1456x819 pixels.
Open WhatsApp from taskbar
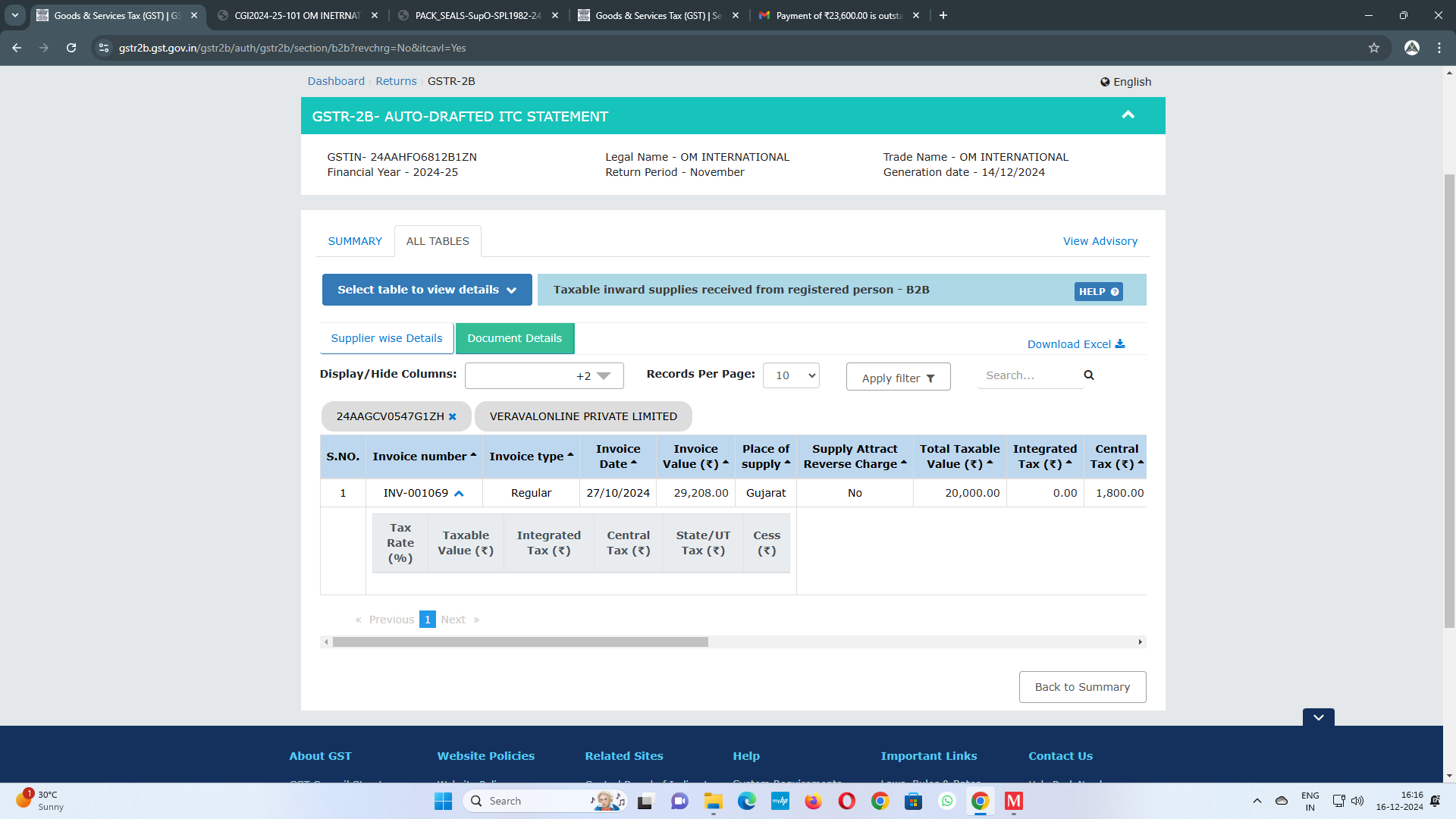946,801
